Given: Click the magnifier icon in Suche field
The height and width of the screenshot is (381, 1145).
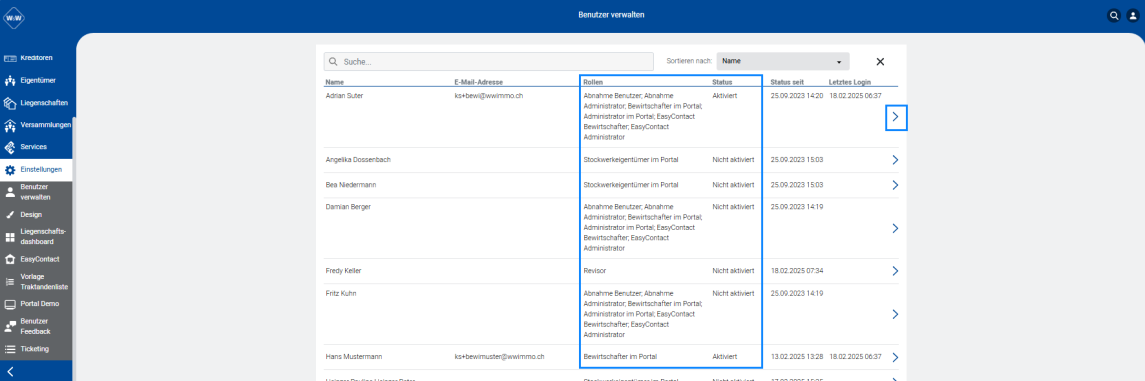Looking at the screenshot, I should [x=333, y=62].
